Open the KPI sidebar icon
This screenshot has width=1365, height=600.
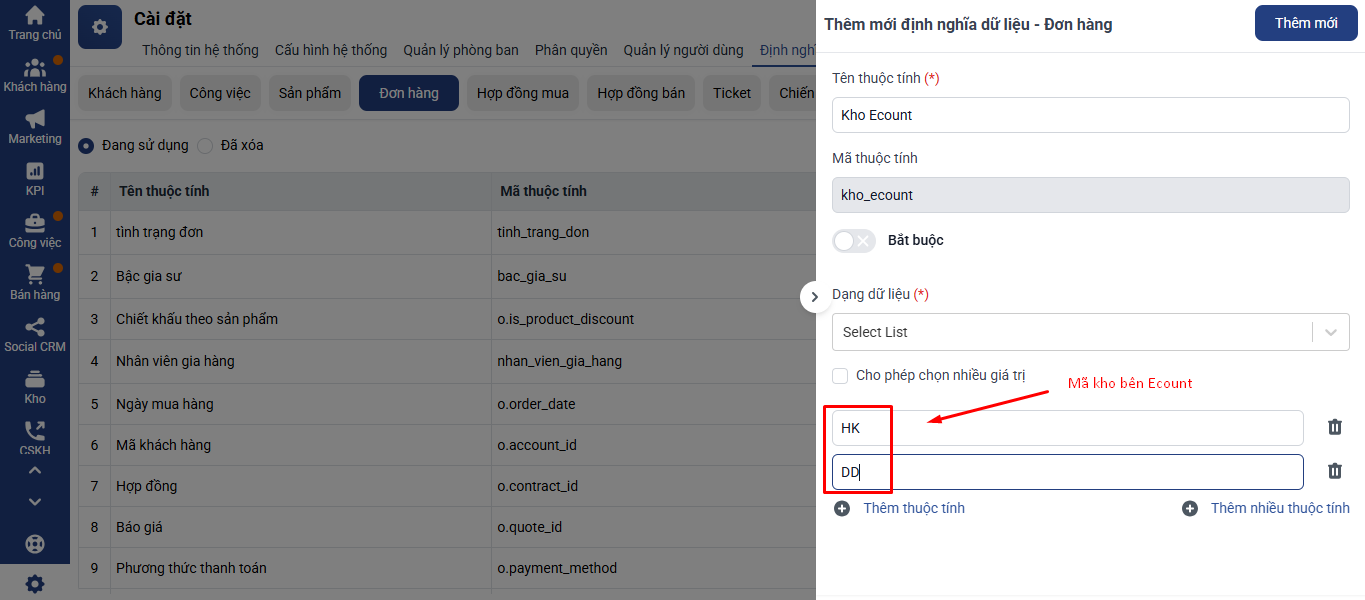click(x=35, y=172)
